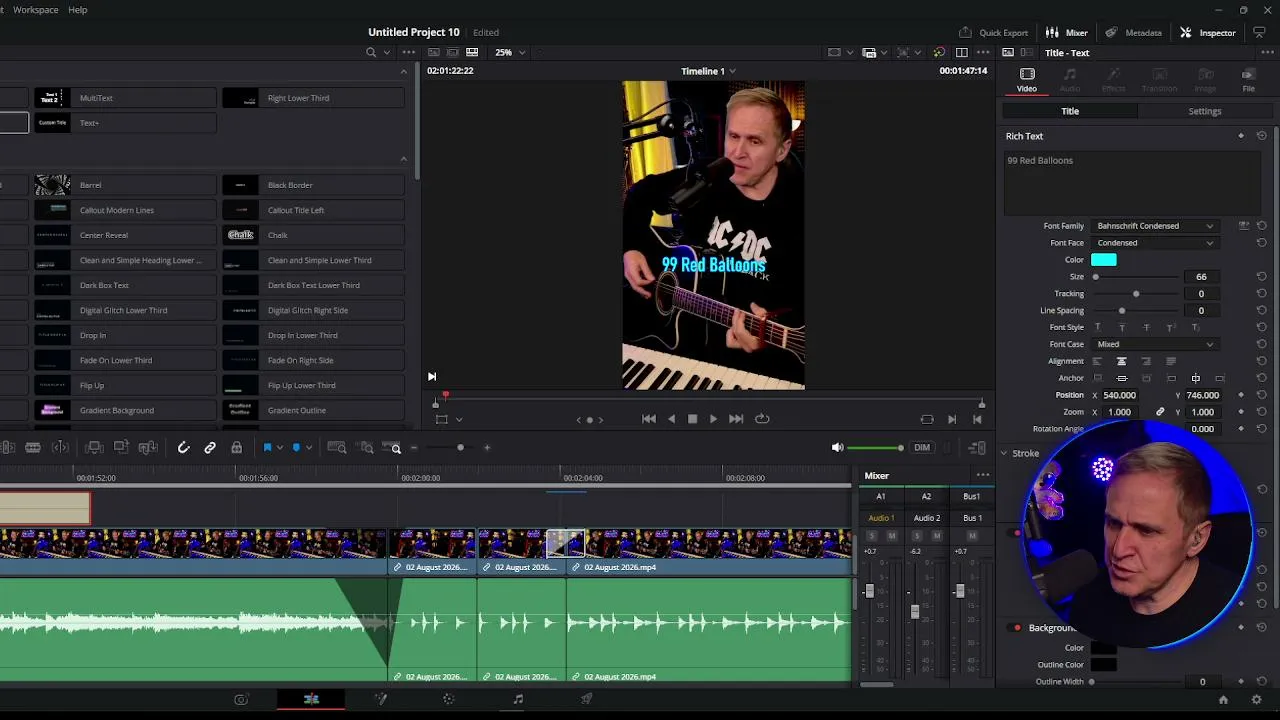Open the viewer zoom 25% dropdown
This screenshot has width=1280, height=720.
click(509, 52)
